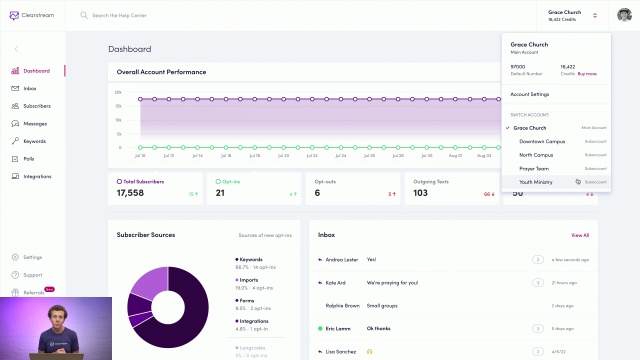Select Grace Church main account
The image size is (640, 360).
[556, 128]
